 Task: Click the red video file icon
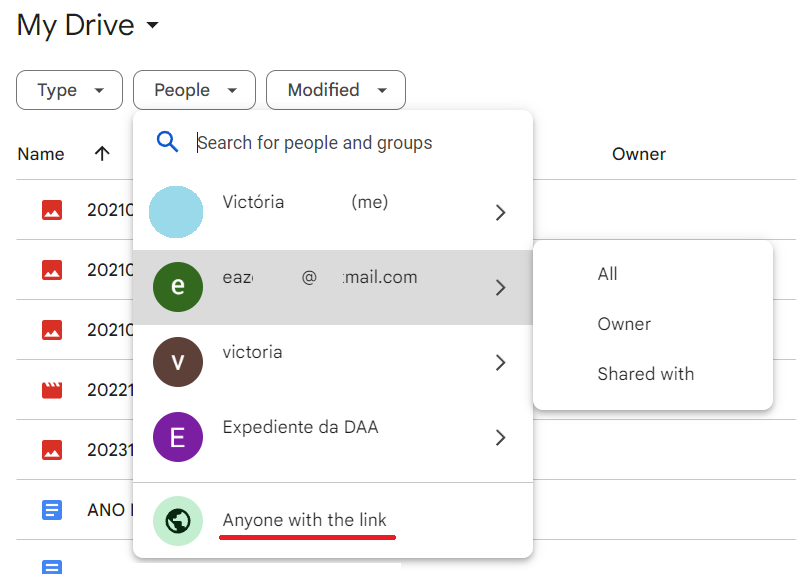pos(52,390)
